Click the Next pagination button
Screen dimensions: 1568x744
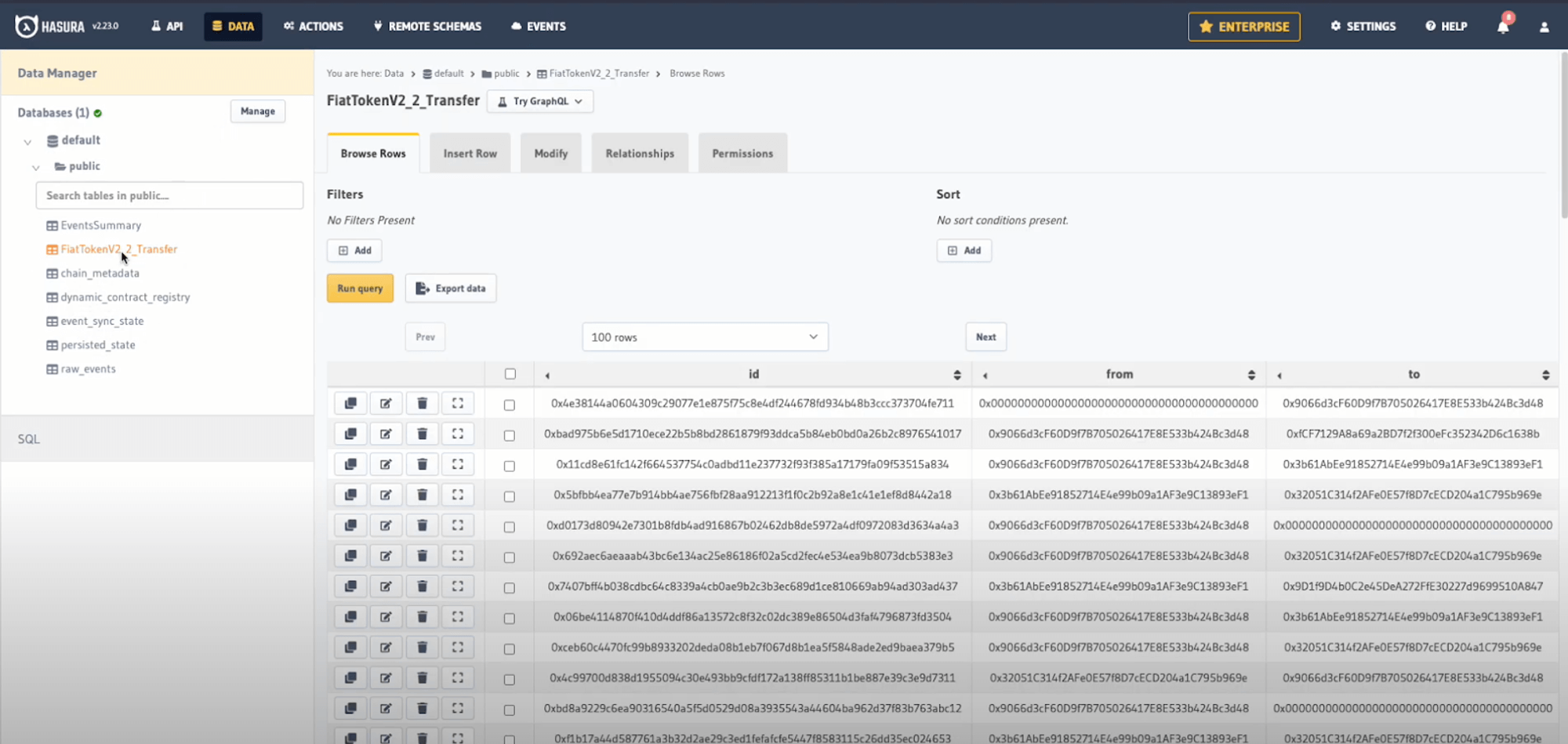[985, 336]
